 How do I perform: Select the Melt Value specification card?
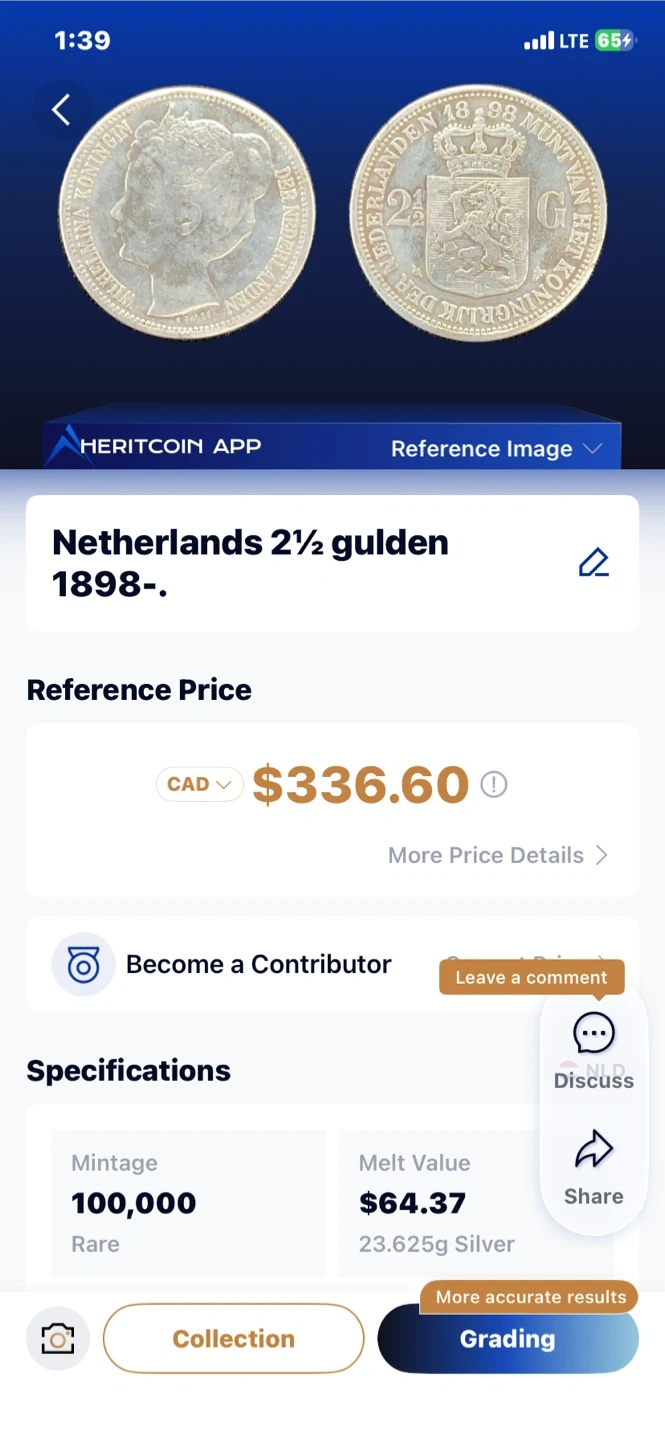click(440, 1203)
